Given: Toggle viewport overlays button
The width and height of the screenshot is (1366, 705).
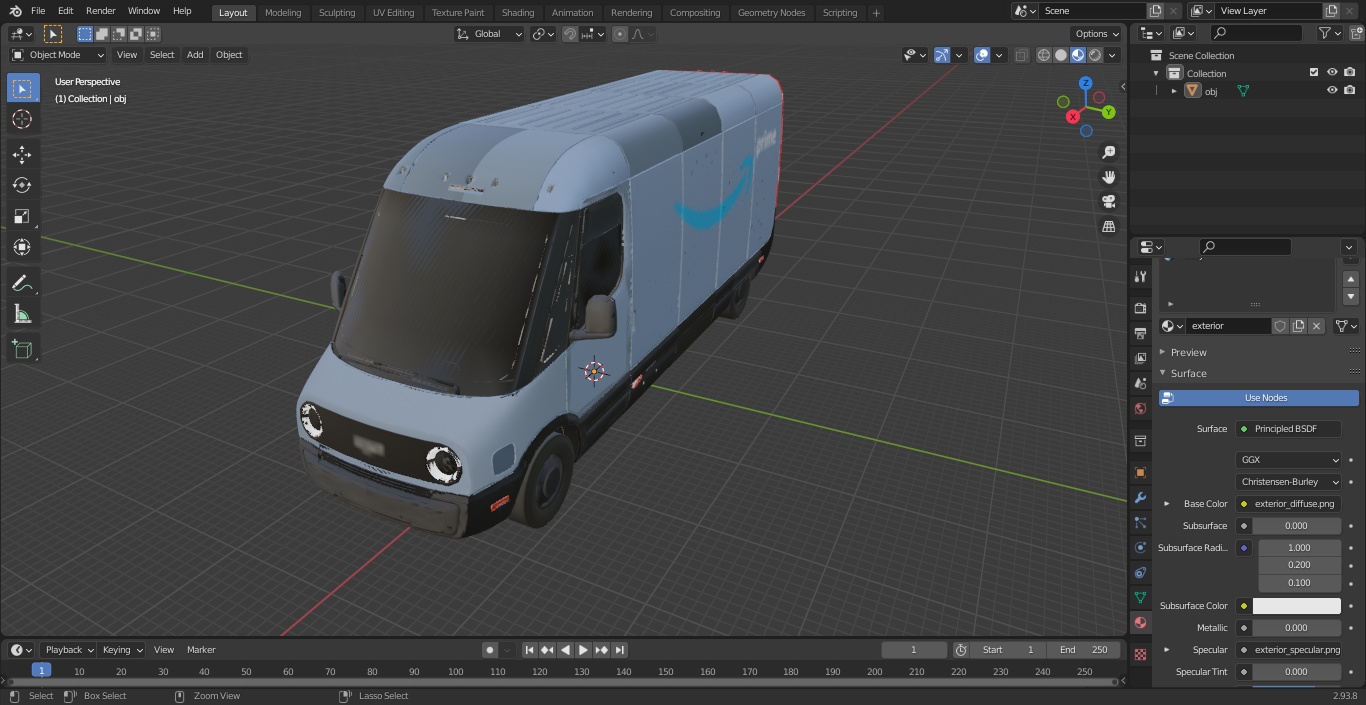Looking at the screenshot, I should point(982,55).
